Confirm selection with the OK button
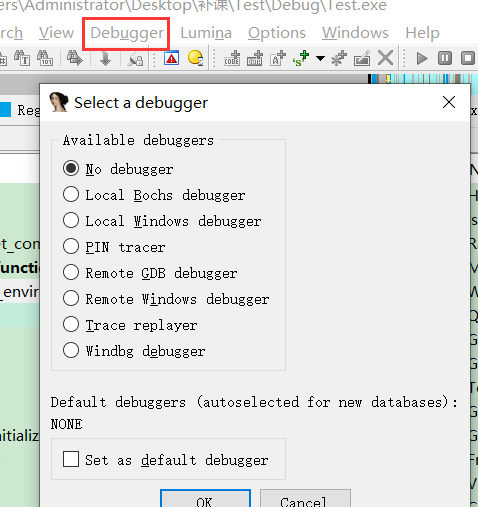 pos(205,499)
